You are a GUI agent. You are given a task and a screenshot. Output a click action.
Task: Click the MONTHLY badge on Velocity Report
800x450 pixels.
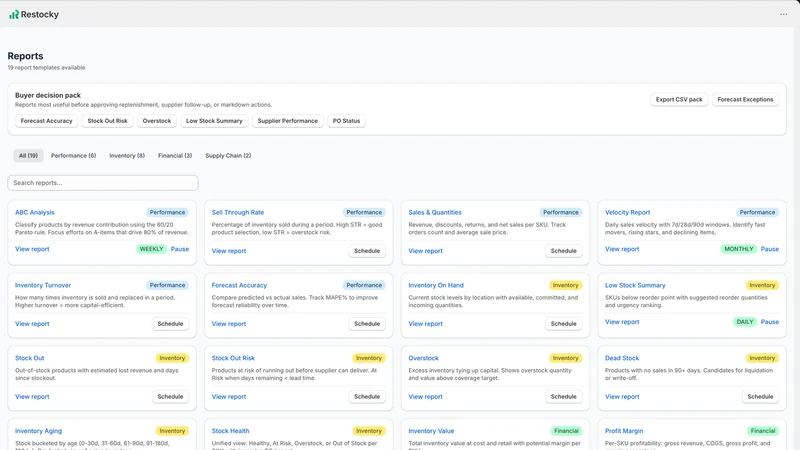click(x=738, y=249)
